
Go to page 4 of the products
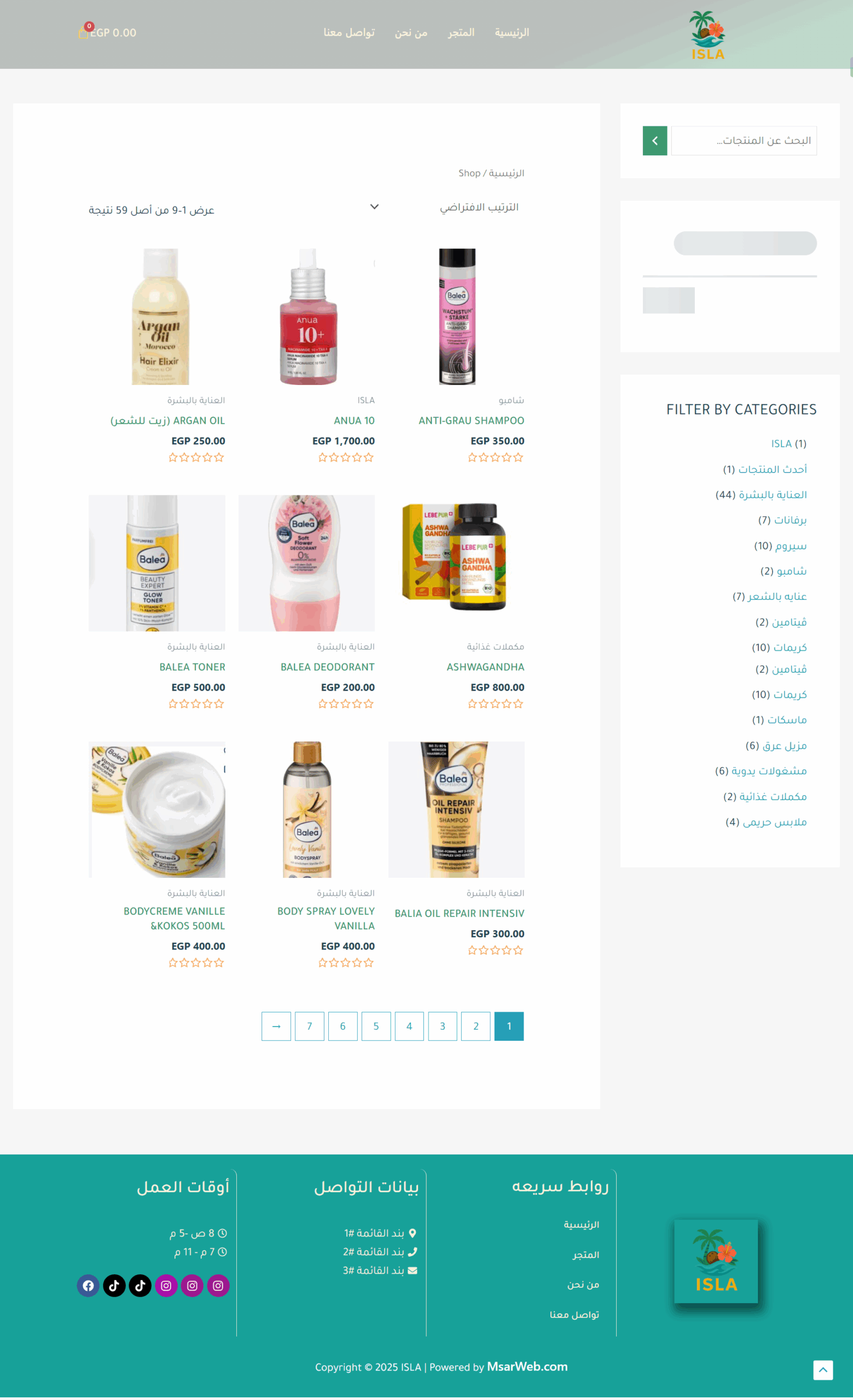[x=409, y=1026]
